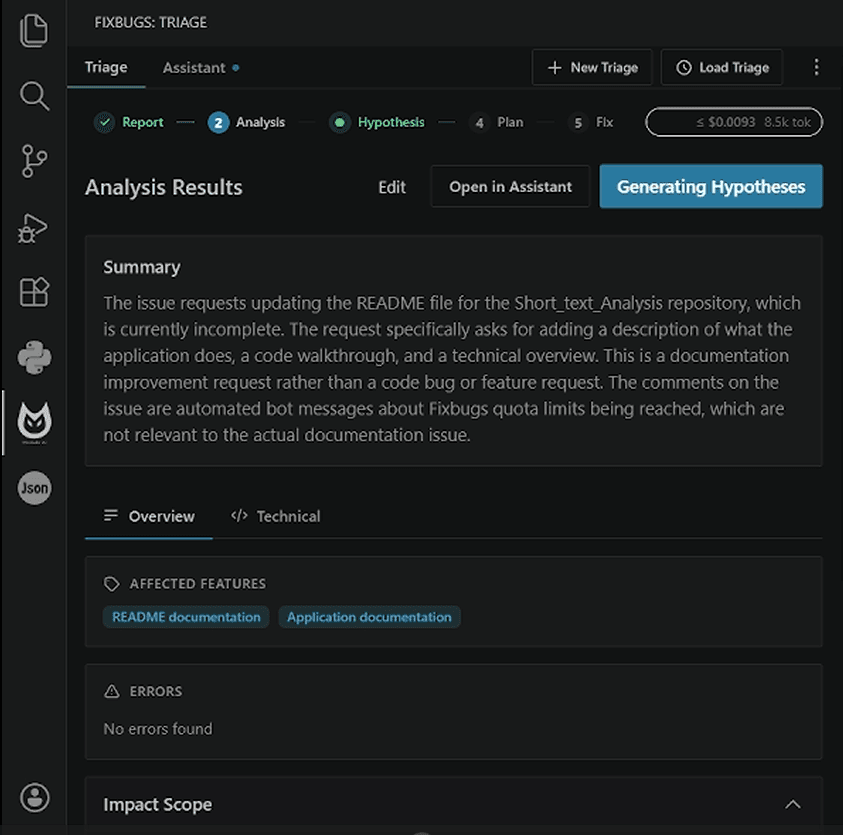The width and height of the screenshot is (843, 835).
Task: Open the three-dot more actions menu
Action: pos(816,67)
